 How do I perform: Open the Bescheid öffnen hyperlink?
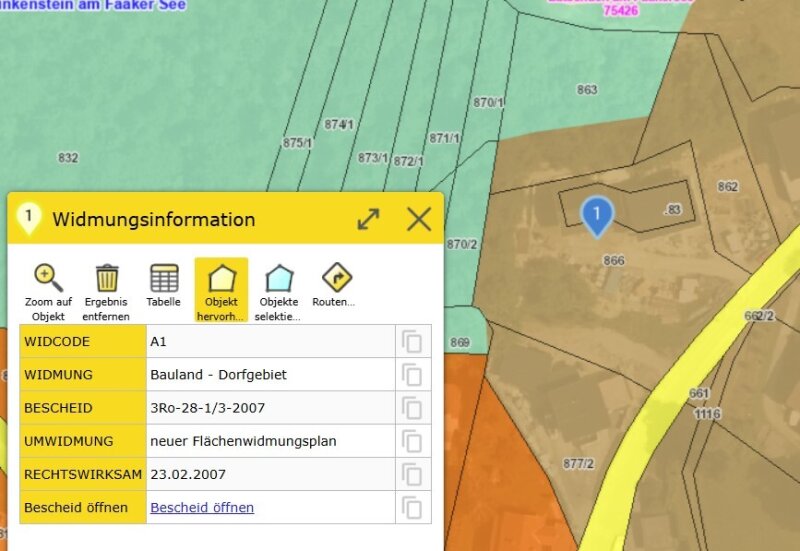point(202,508)
